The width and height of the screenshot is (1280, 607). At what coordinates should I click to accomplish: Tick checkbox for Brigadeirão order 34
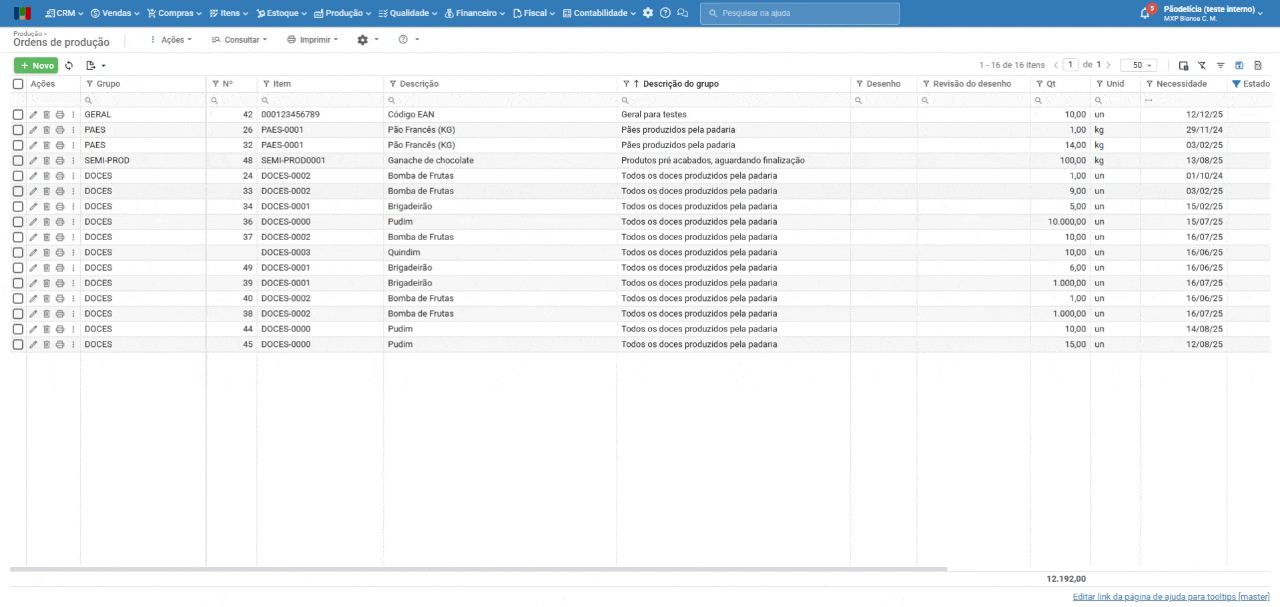(x=18, y=206)
